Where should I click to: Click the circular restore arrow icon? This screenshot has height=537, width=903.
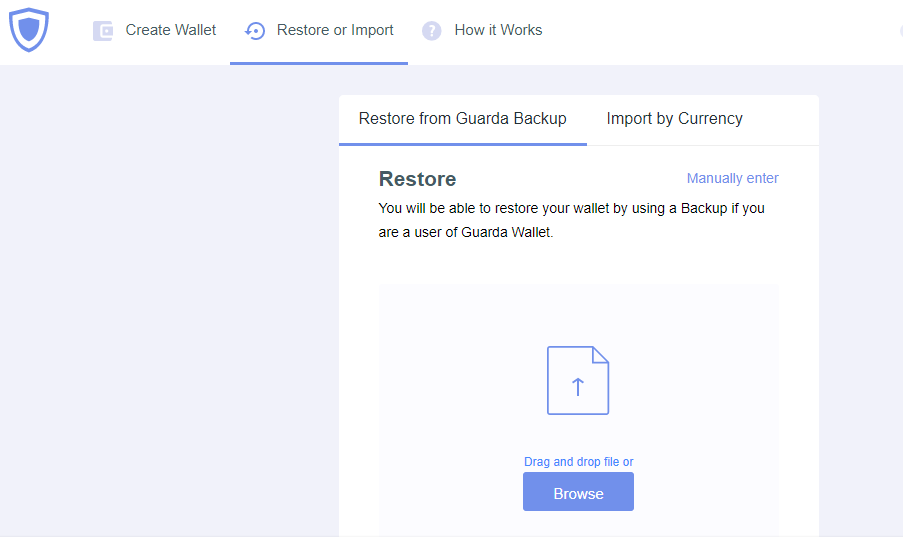tap(255, 31)
